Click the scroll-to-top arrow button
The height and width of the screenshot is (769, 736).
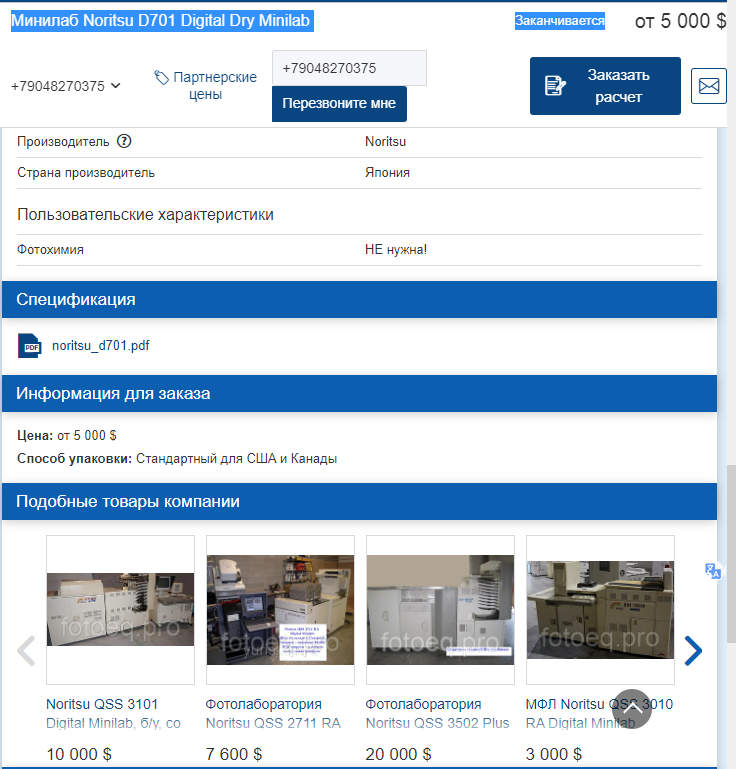coord(632,709)
